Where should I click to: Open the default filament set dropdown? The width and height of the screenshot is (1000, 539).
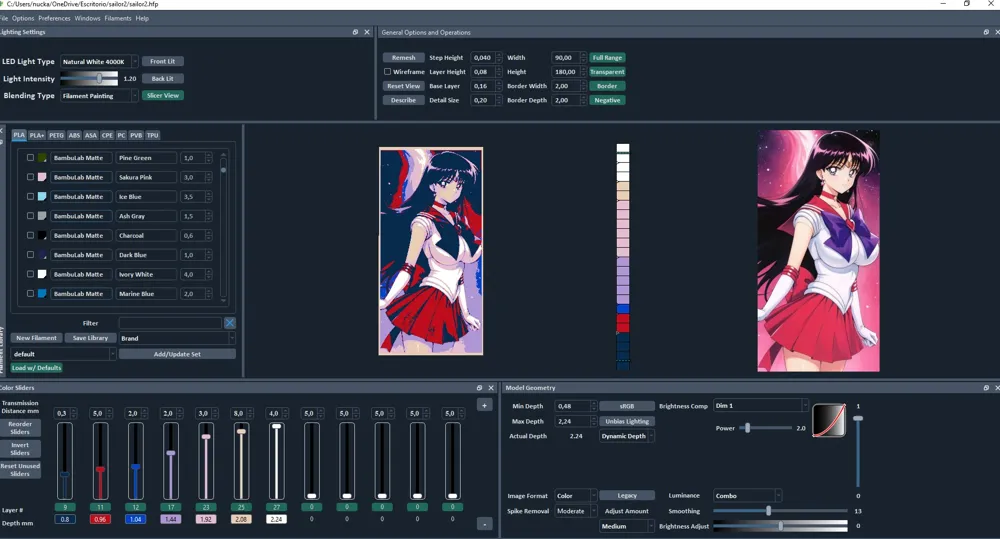tap(64, 354)
